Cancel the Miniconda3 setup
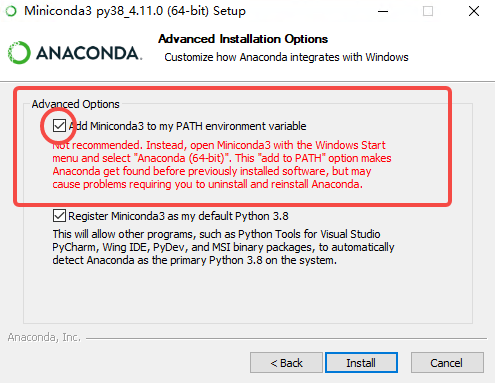The height and width of the screenshot is (383, 495). pyautogui.click(x=447, y=363)
